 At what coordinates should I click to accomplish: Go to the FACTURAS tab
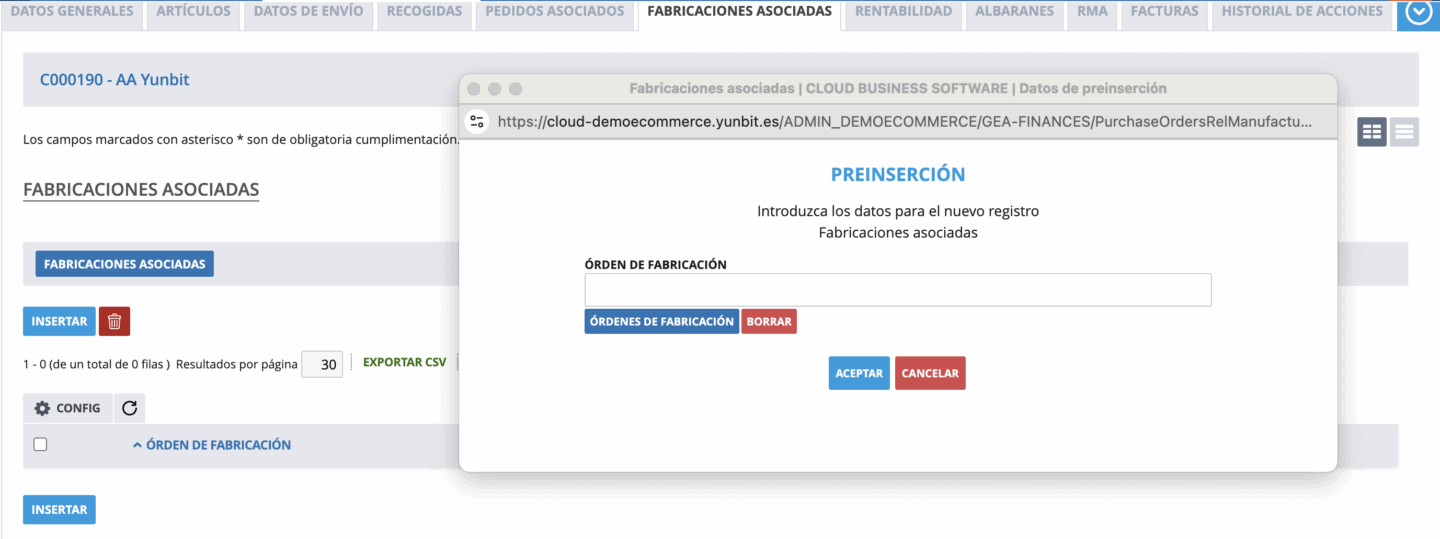(x=1164, y=12)
